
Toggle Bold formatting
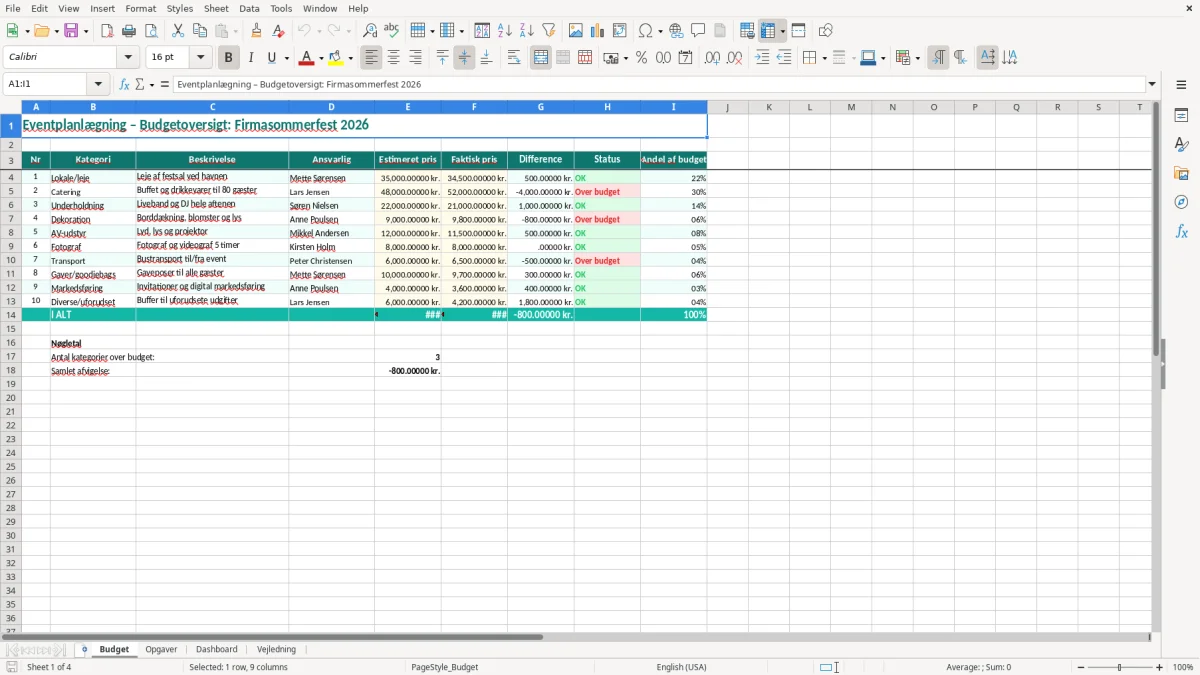[228, 58]
